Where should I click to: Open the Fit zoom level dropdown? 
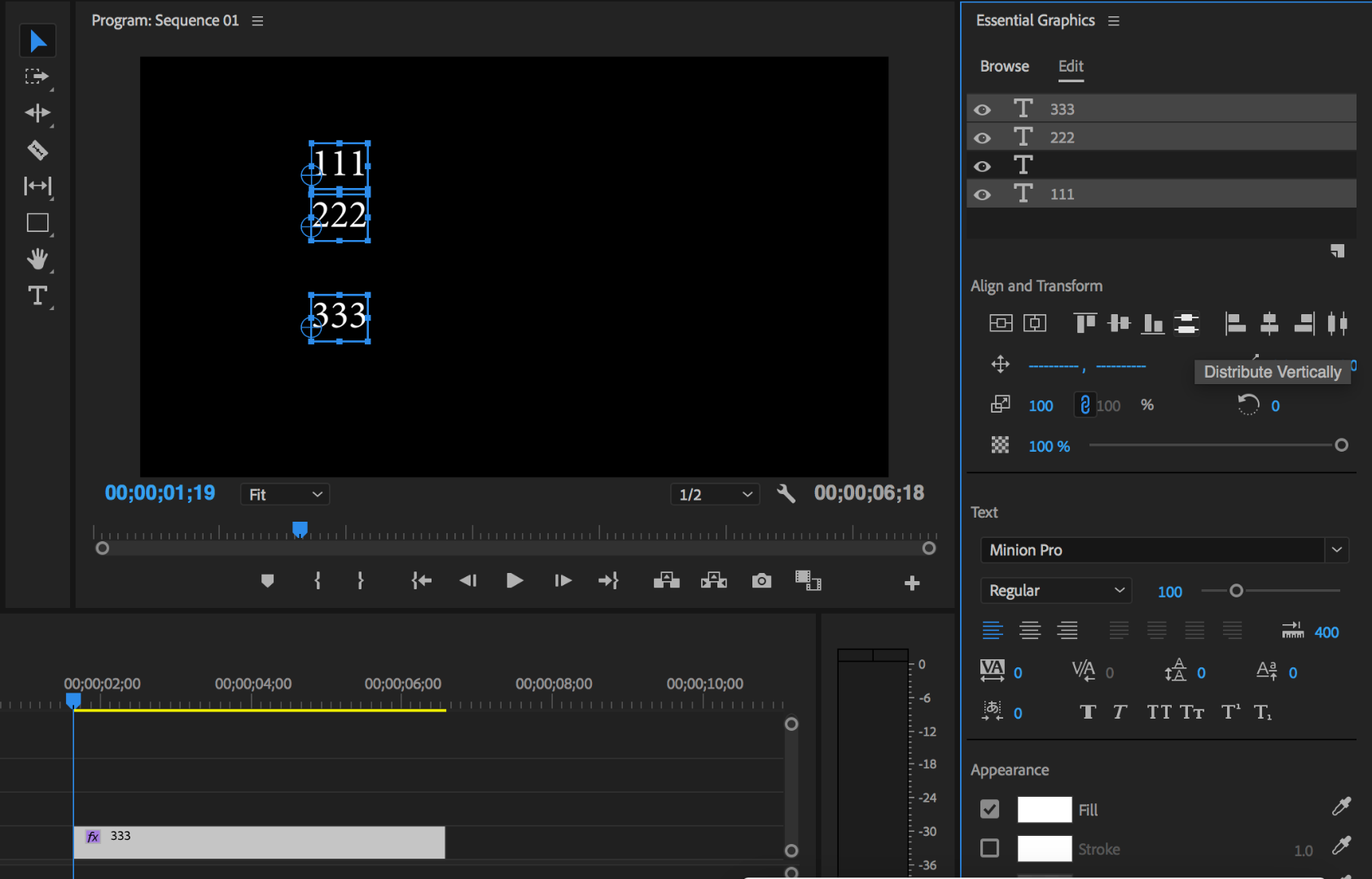click(285, 495)
